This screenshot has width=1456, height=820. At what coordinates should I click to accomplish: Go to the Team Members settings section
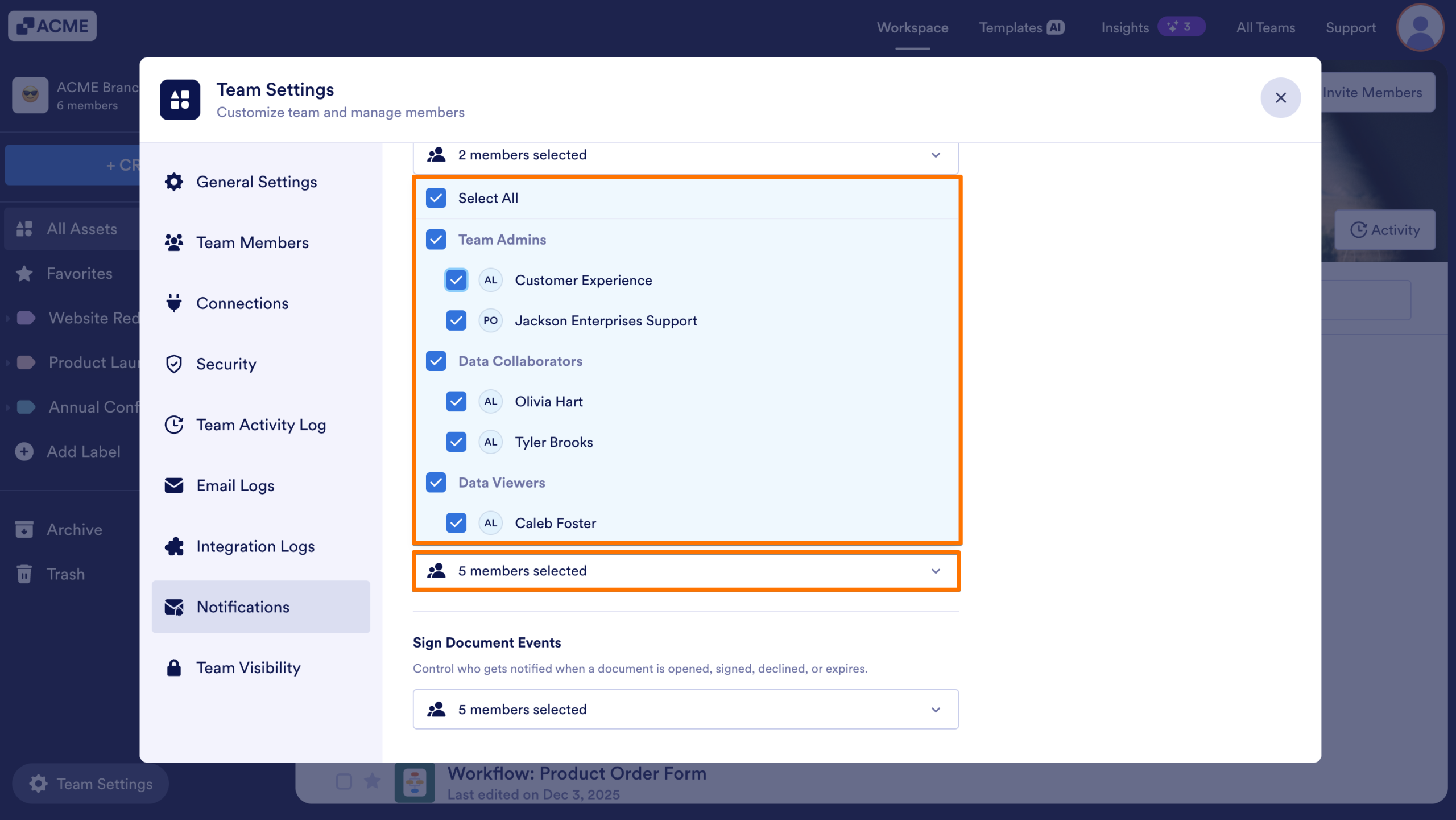[261, 242]
